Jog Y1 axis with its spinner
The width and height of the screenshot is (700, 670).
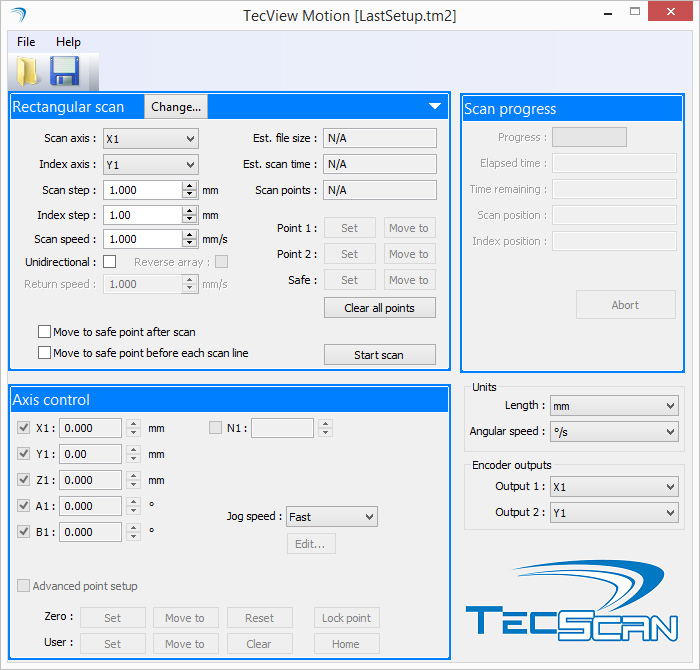click(x=133, y=454)
